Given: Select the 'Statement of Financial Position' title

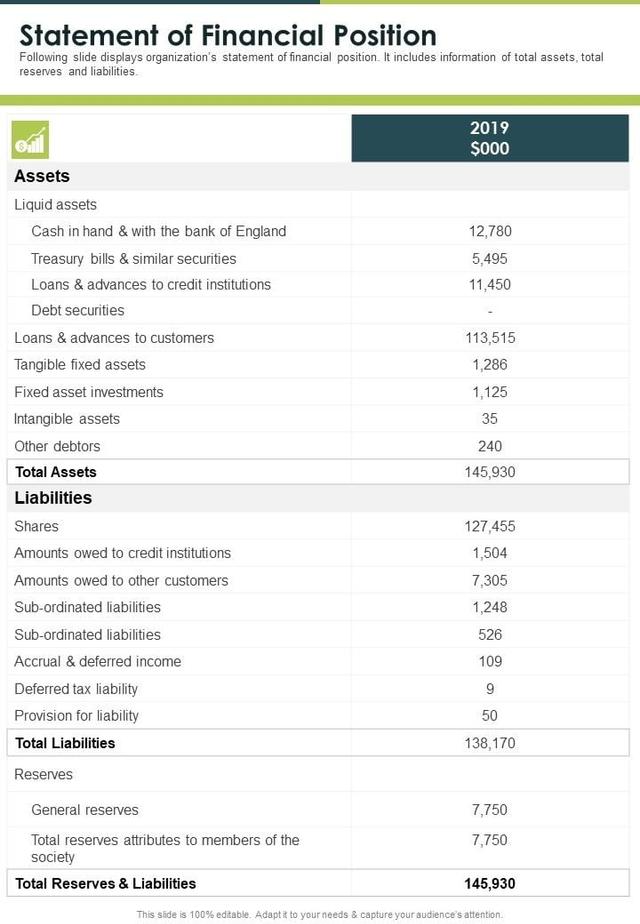Looking at the screenshot, I should point(228,36).
